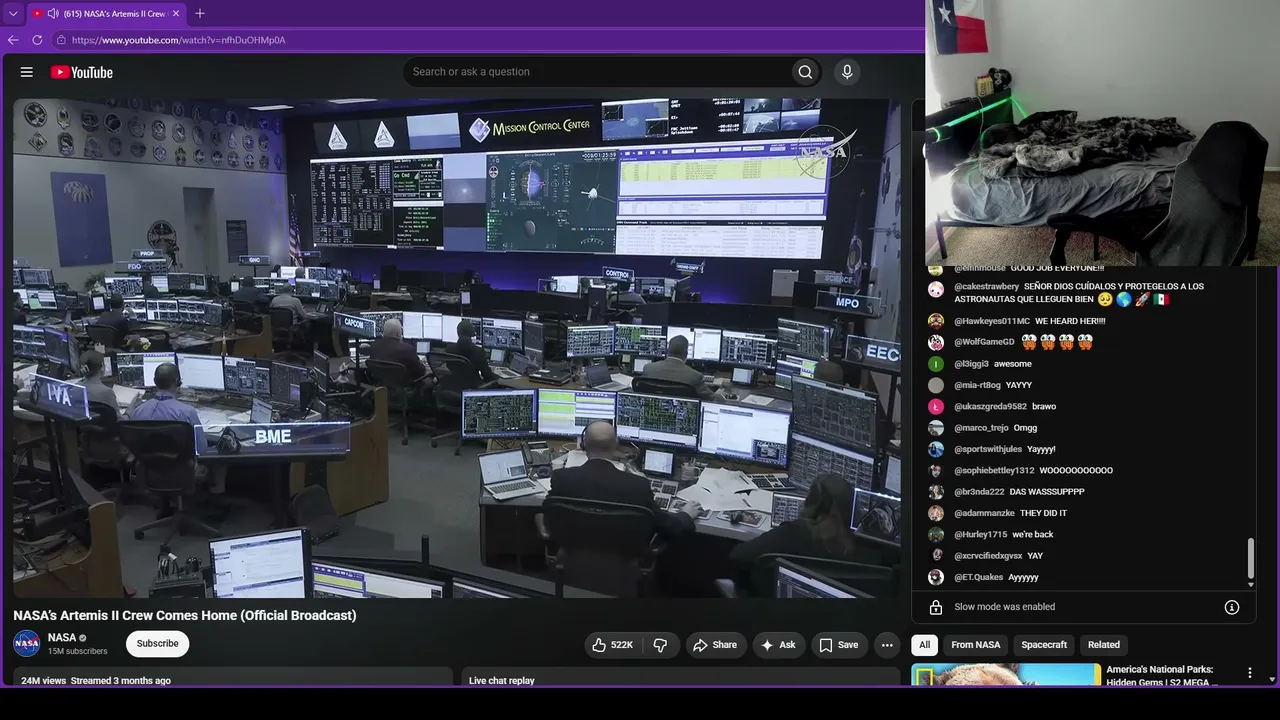Select the Spacecraft filter chip
This screenshot has width=1280, height=720.
1044,645
